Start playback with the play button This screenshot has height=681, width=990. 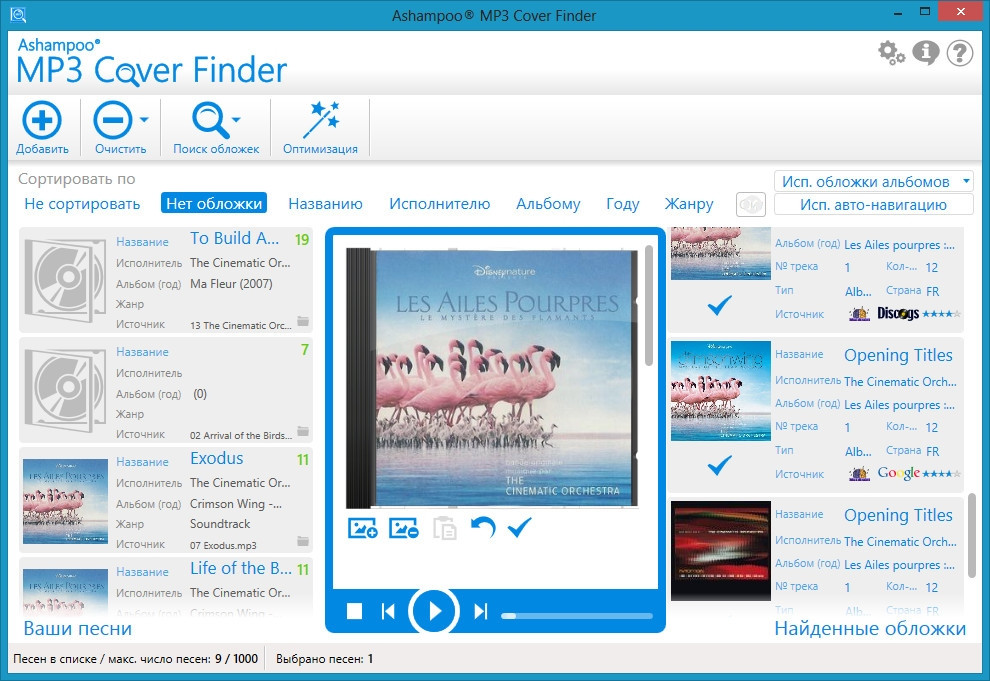pos(434,611)
